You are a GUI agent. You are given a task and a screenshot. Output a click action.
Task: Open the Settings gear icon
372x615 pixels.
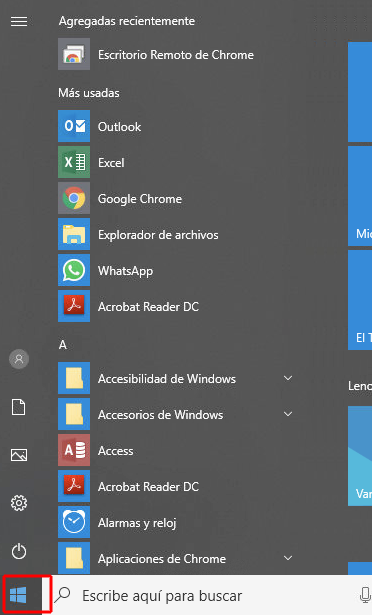[19, 503]
